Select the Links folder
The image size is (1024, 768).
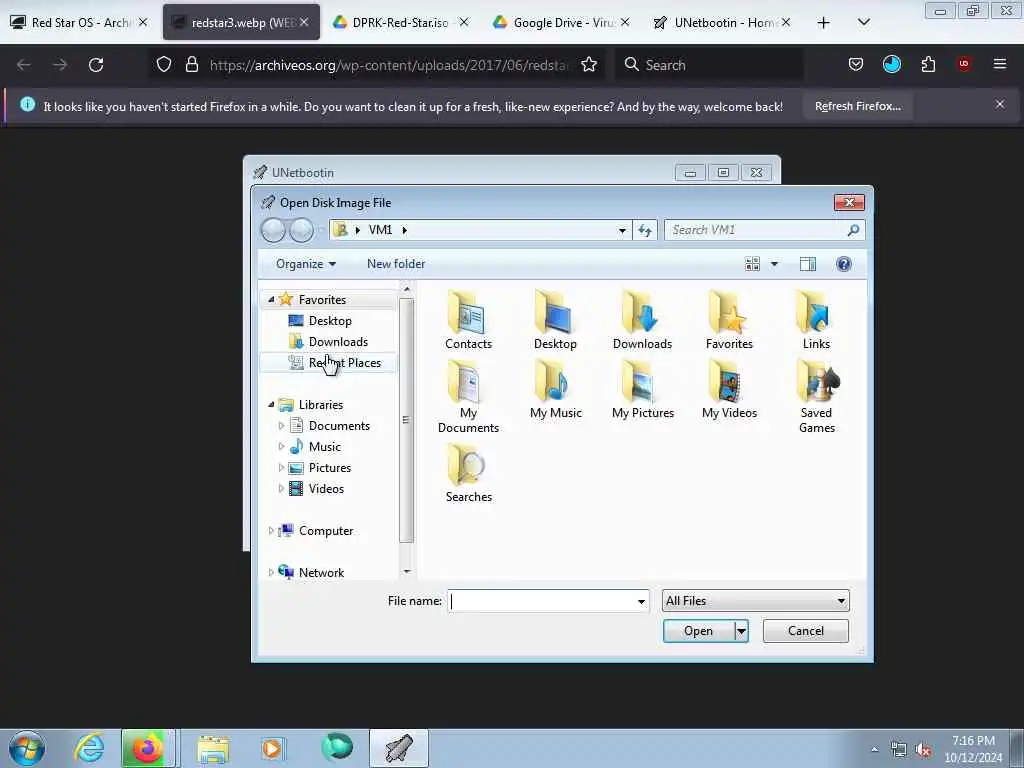click(816, 321)
